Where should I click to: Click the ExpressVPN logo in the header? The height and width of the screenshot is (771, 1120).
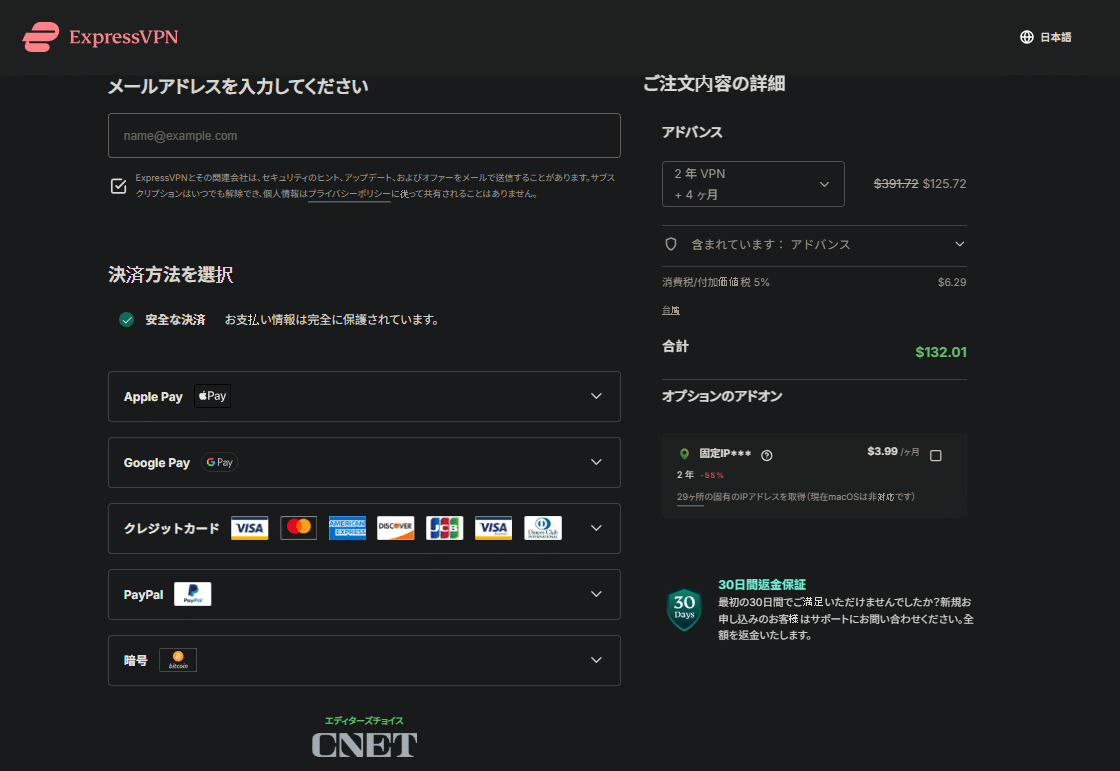100,38
